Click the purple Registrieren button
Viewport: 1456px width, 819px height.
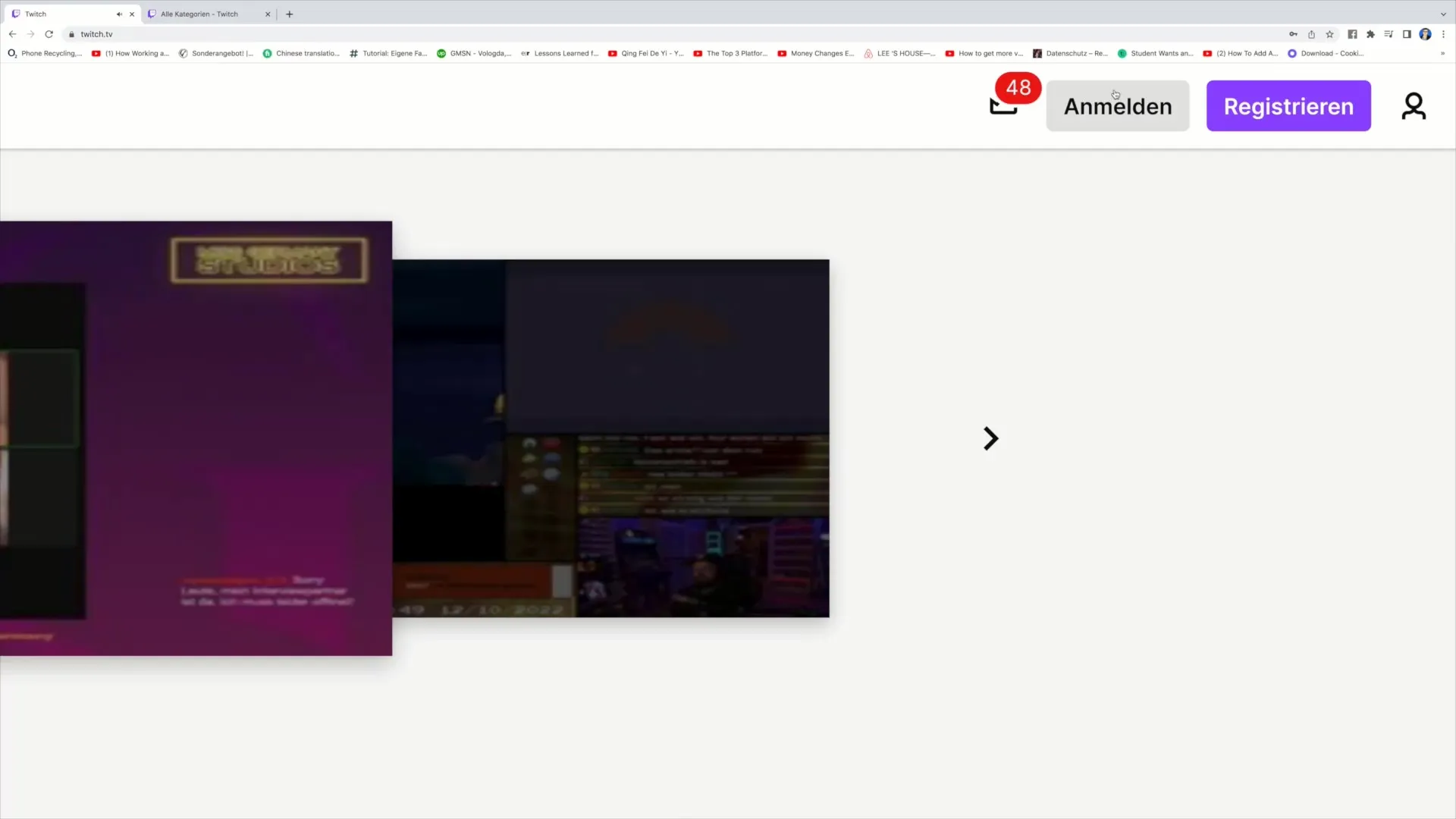click(x=1288, y=106)
